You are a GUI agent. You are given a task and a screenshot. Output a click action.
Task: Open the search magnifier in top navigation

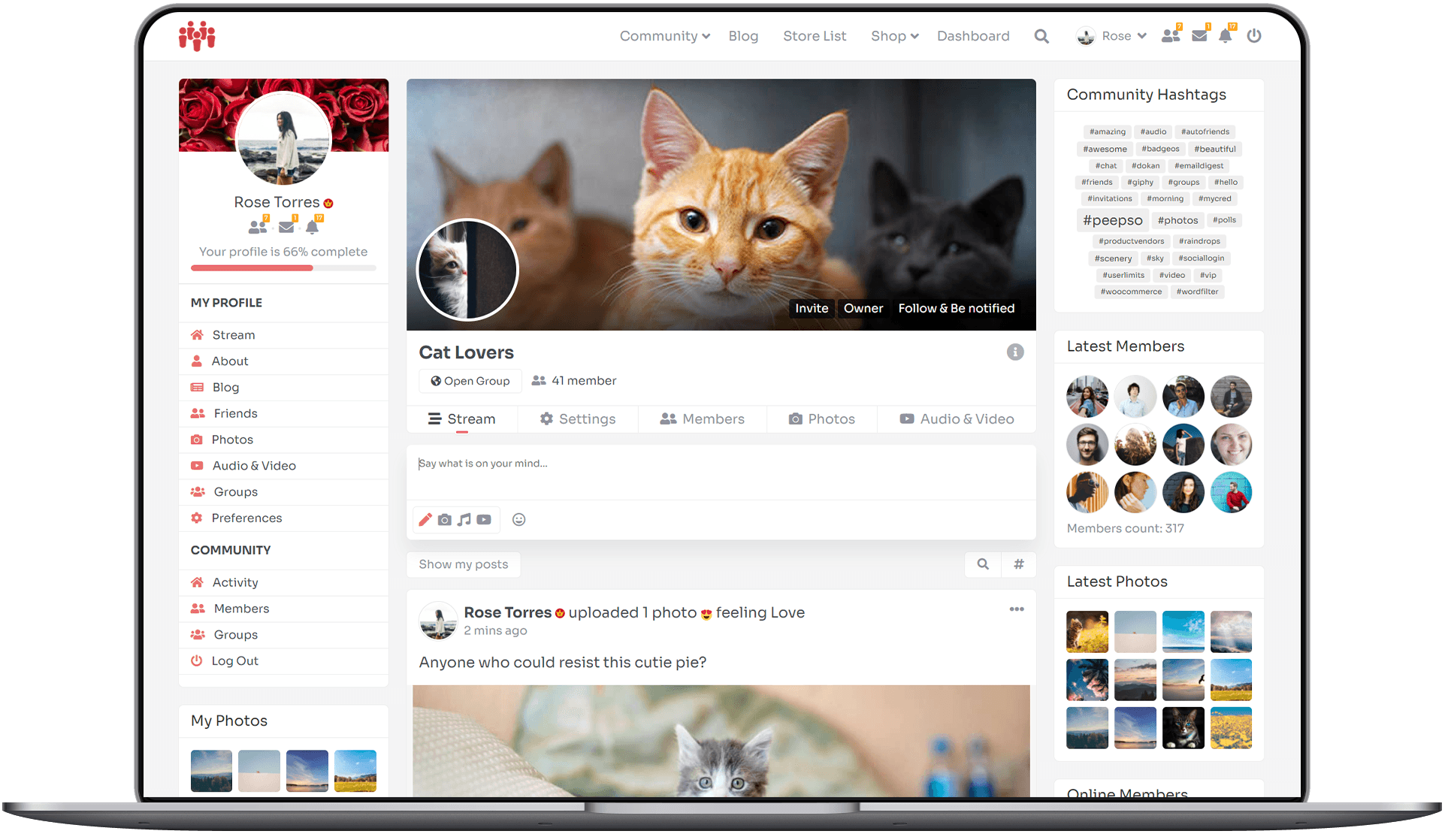click(1041, 36)
